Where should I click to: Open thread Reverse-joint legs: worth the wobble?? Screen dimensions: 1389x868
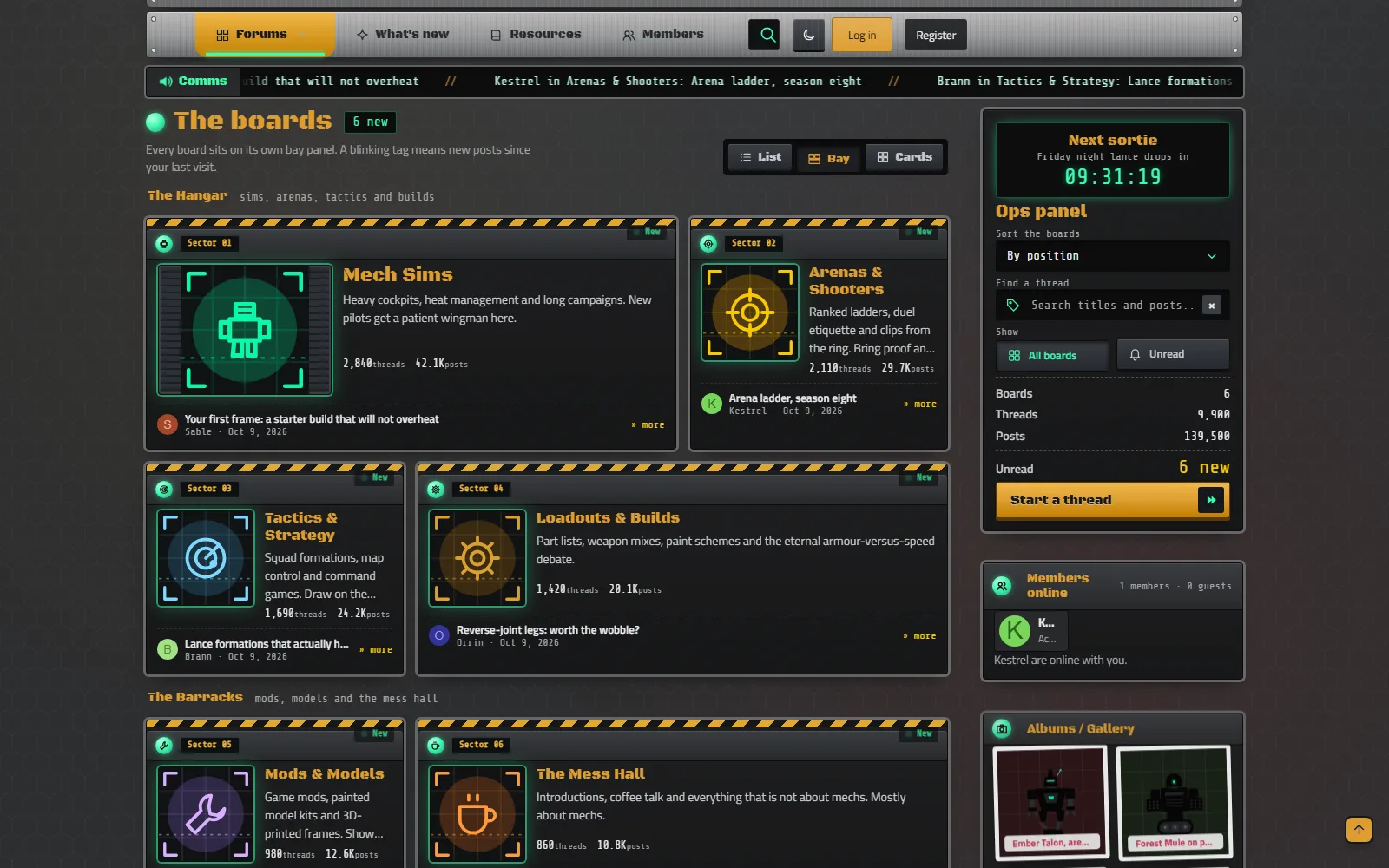(548, 630)
